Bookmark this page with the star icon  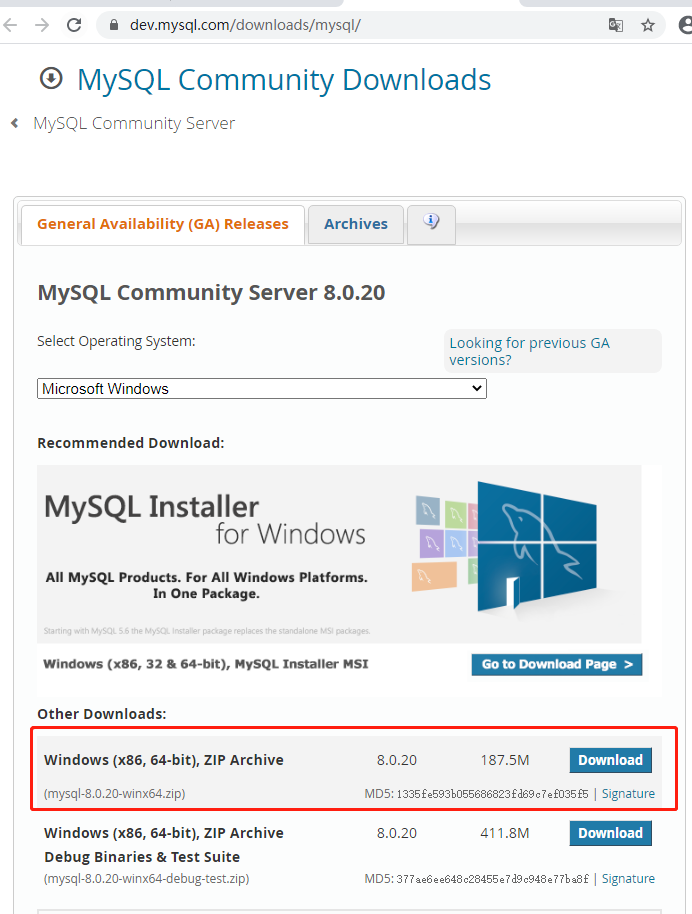648,25
